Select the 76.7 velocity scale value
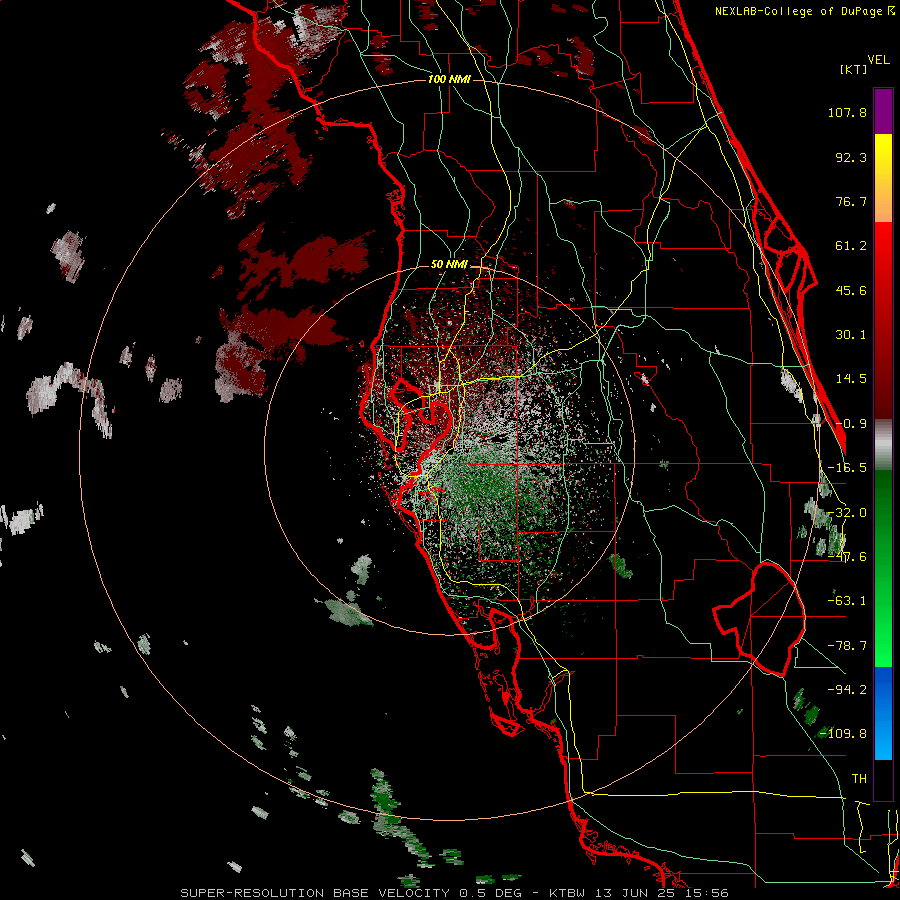The height and width of the screenshot is (900, 900). point(851,201)
